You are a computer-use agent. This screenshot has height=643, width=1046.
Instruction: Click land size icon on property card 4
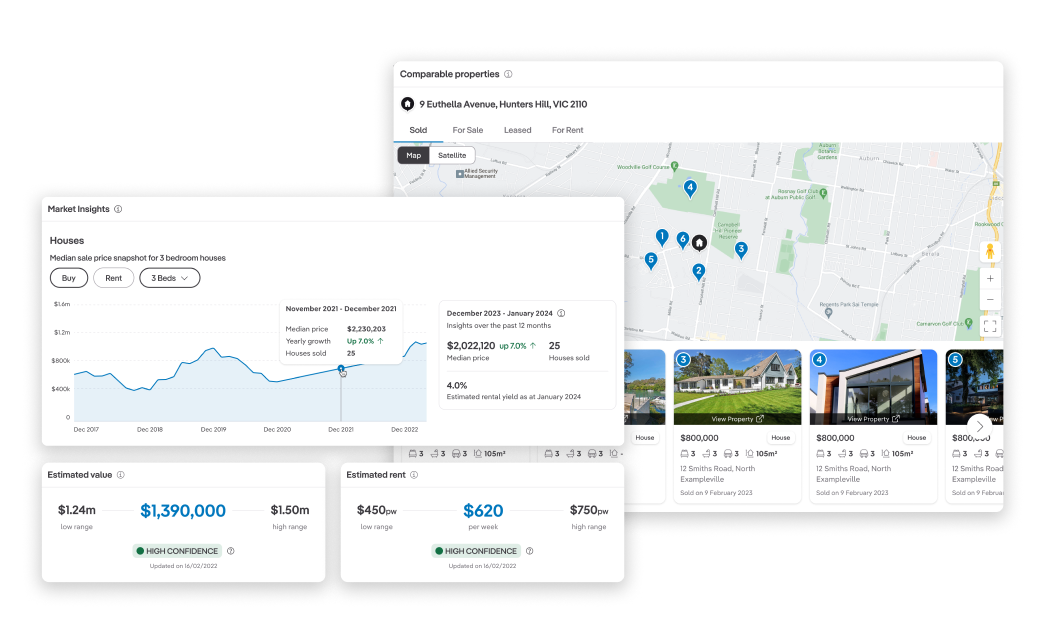click(885, 454)
